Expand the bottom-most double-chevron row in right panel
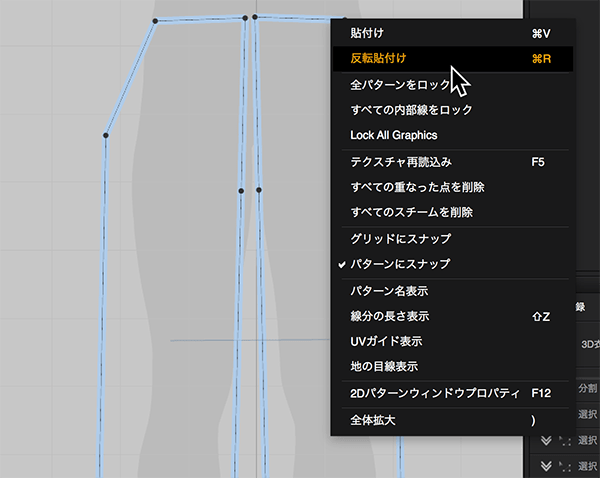This screenshot has height=478, width=600. click(x=546, y=465)
